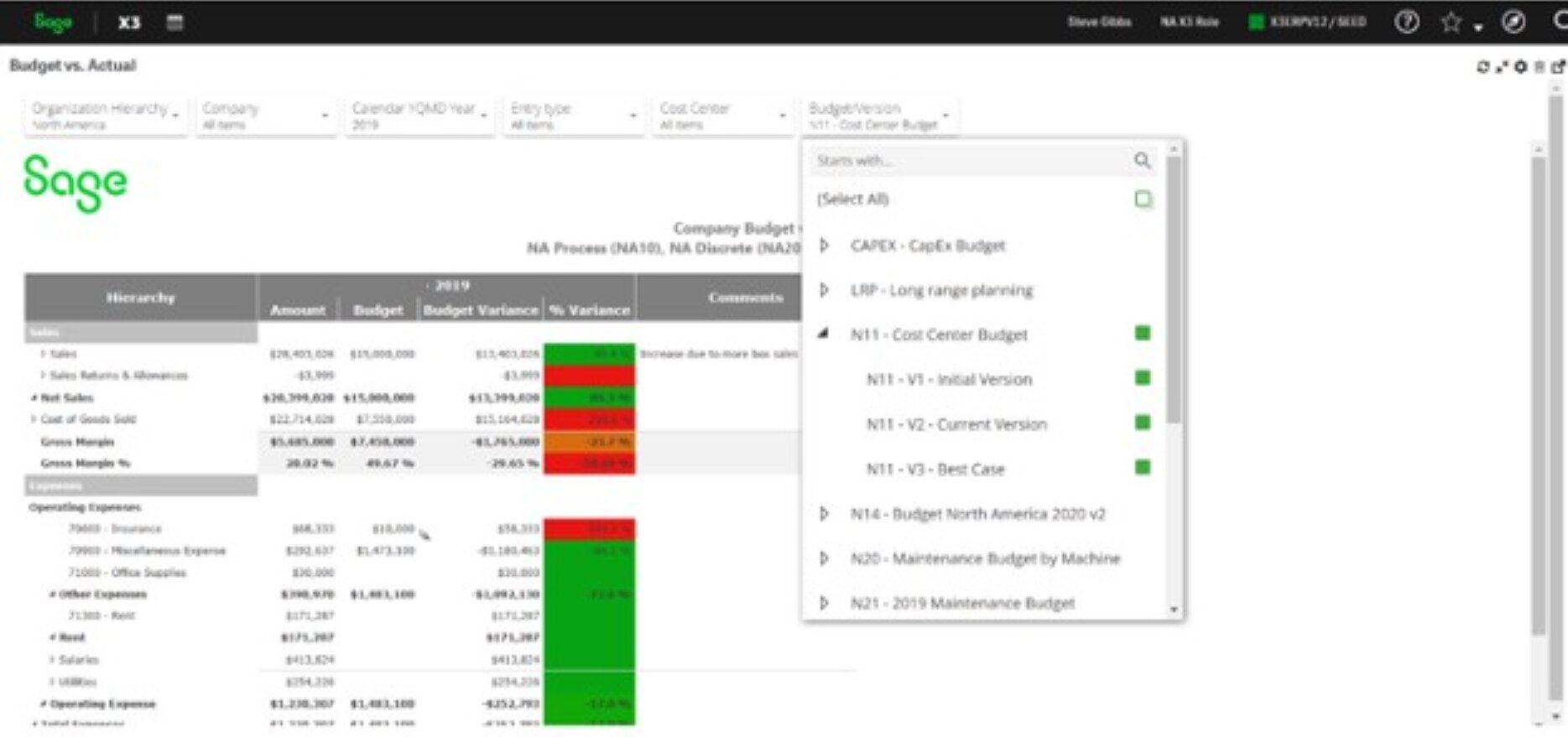Viewport: 1568px width, 737px height.
Task: Uncheck N11 - V3 - Best Case checkbox
Action: (x=1143, y=468)
